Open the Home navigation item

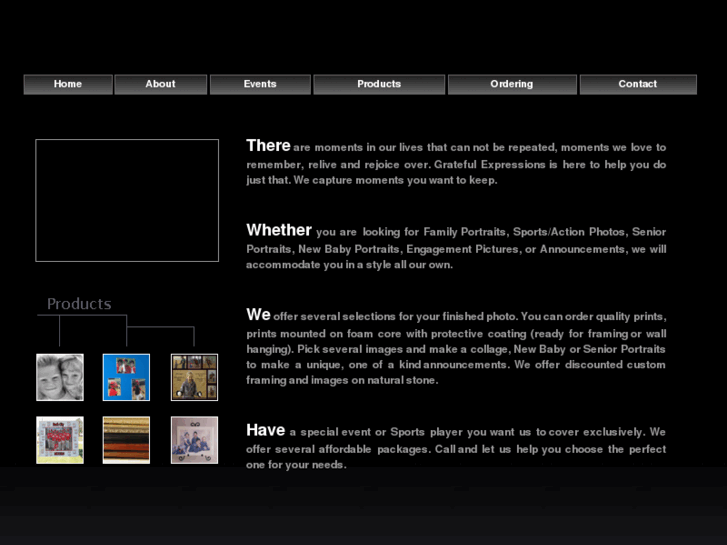coord(68,84)
